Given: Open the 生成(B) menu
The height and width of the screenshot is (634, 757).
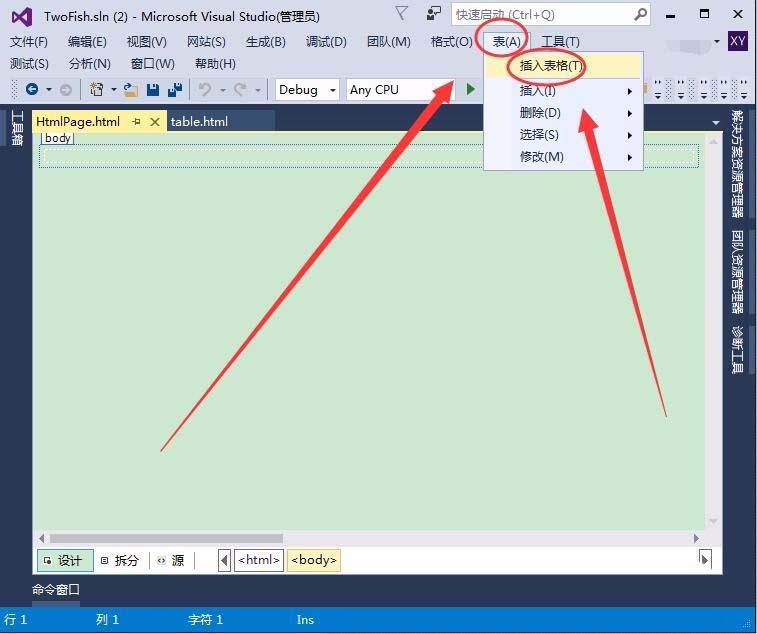Looking at the screenshot, I should [266, 42].
